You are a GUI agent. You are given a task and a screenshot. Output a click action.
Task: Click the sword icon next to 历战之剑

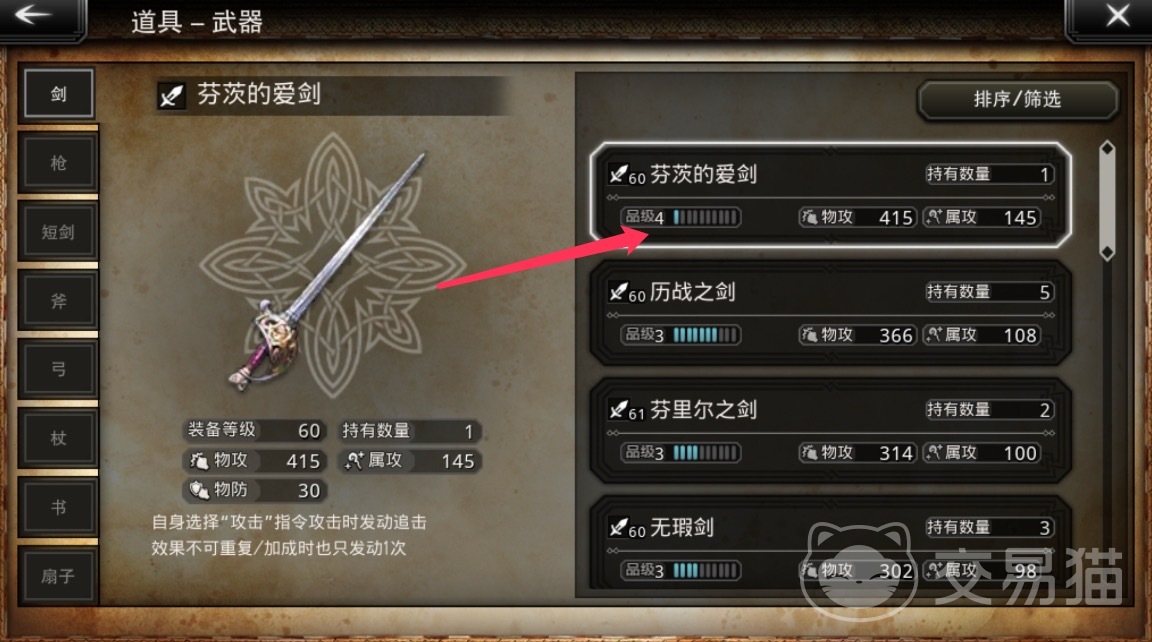click(x=618, y=292)
